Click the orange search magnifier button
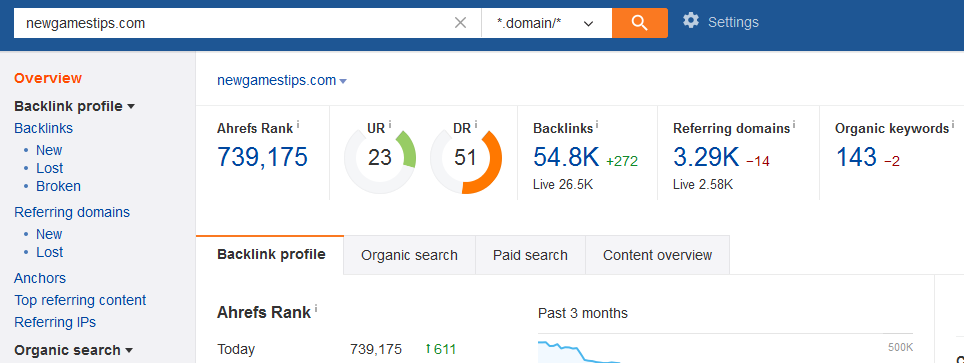This screenshot has height=363, width=964. [639, 23]
